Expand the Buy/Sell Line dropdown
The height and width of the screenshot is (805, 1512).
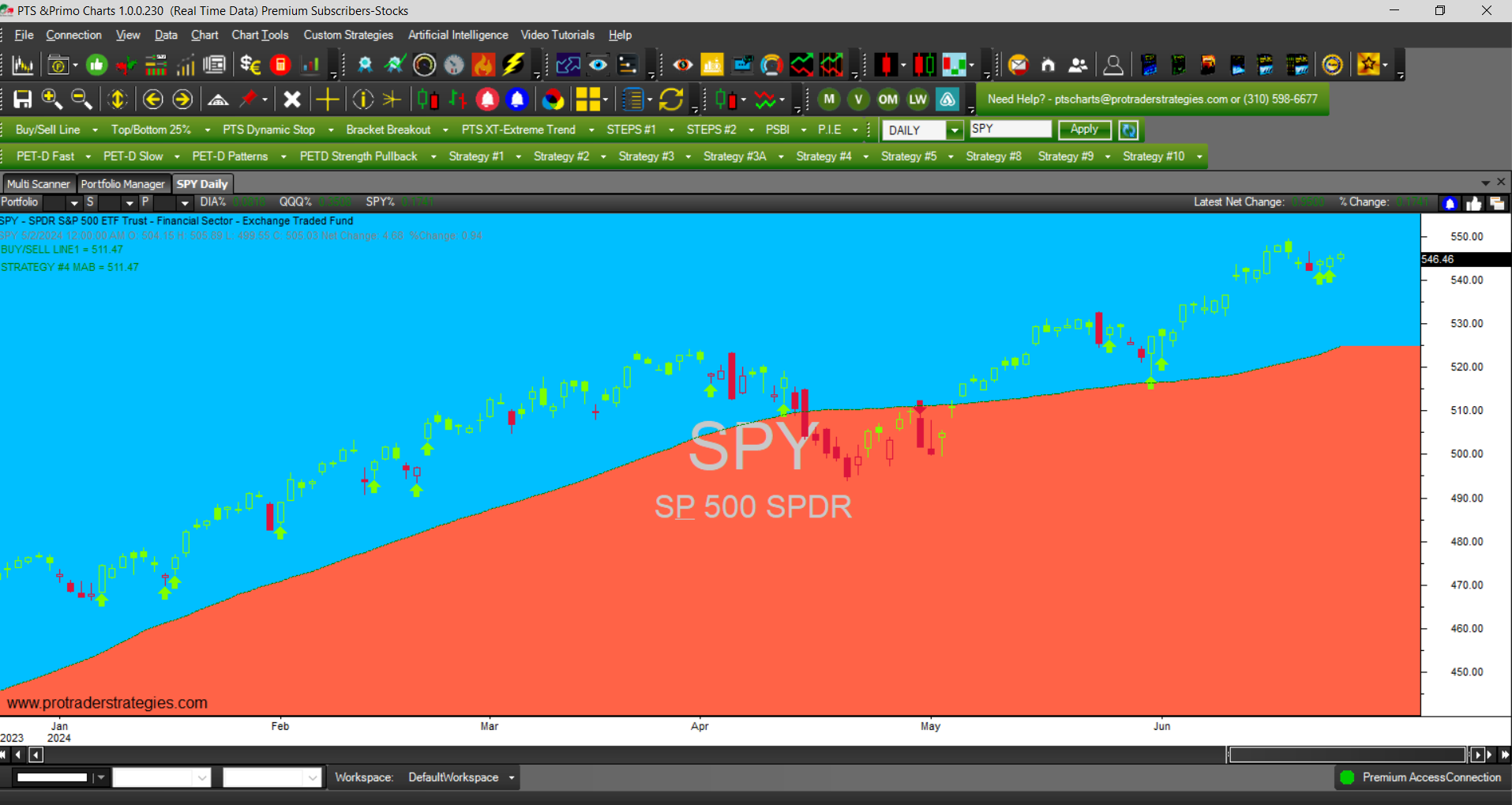point(95,130)
